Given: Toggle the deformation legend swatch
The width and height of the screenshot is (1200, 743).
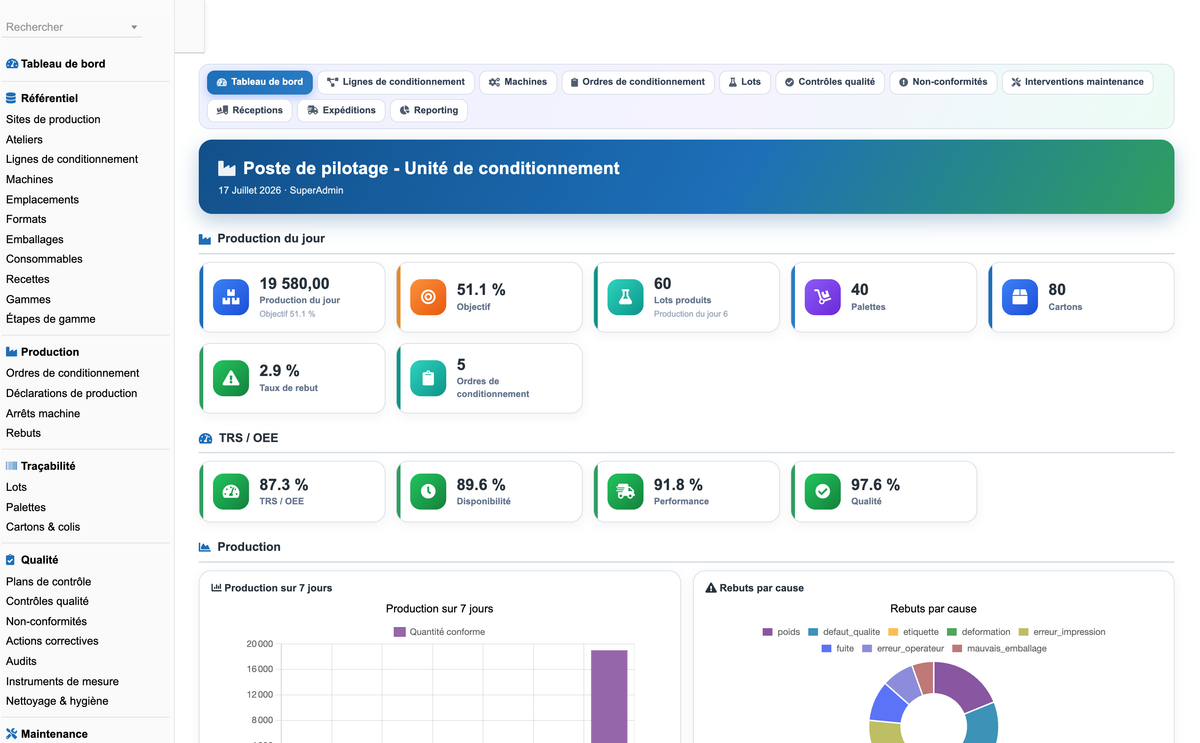Looking at the screenshot, I should tap(952, 632).
